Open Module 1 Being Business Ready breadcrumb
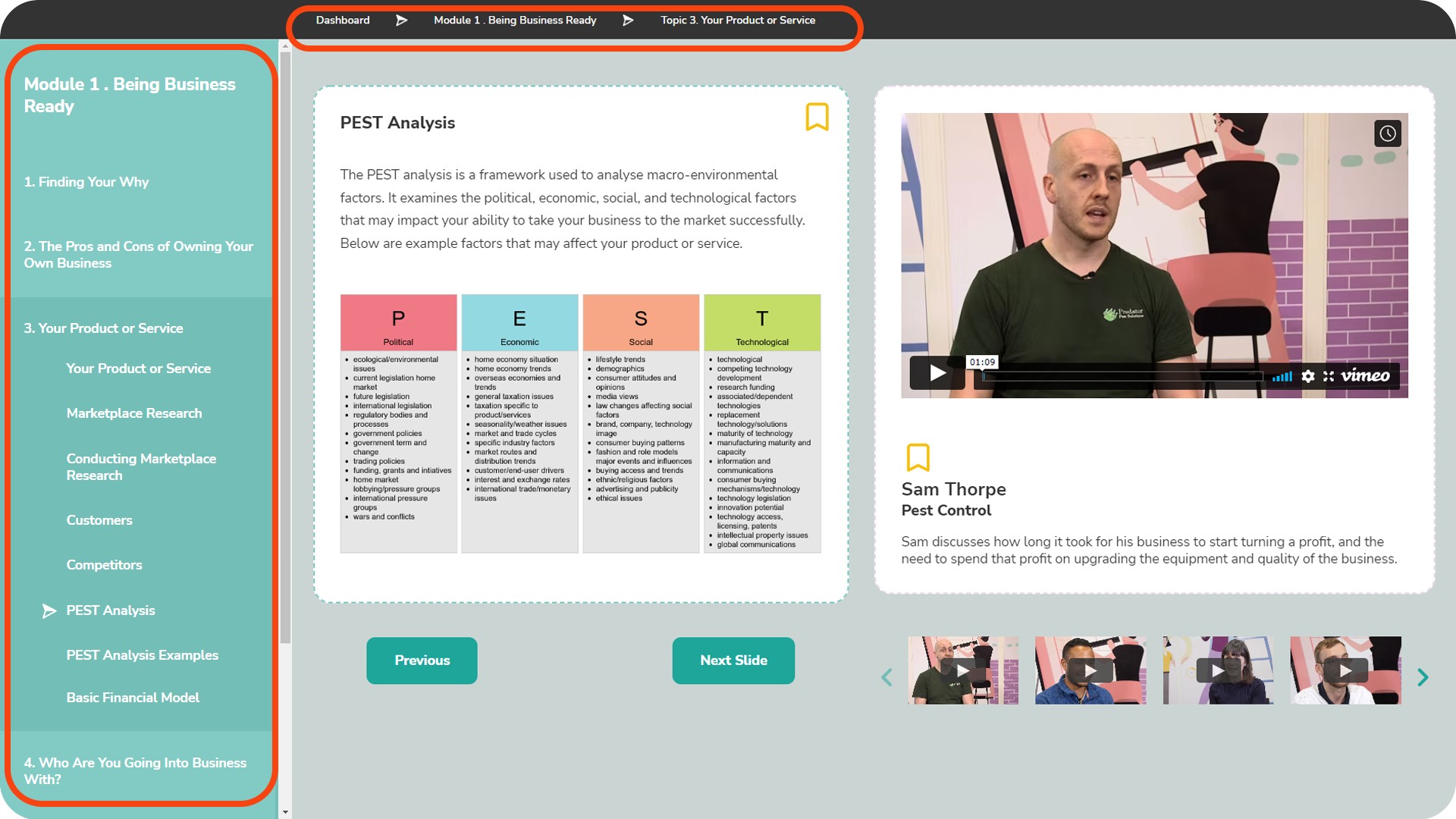This screenshot has height=819, width=1456. pyautogui.click(x=515, y=20)
